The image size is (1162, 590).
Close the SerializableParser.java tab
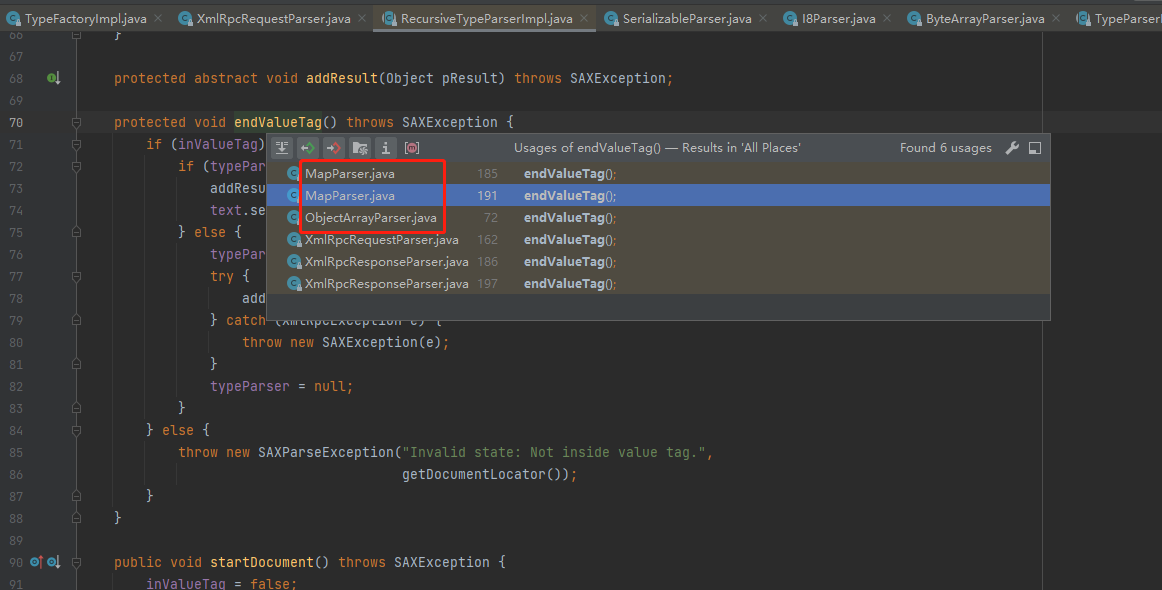[x=763, y=19]
